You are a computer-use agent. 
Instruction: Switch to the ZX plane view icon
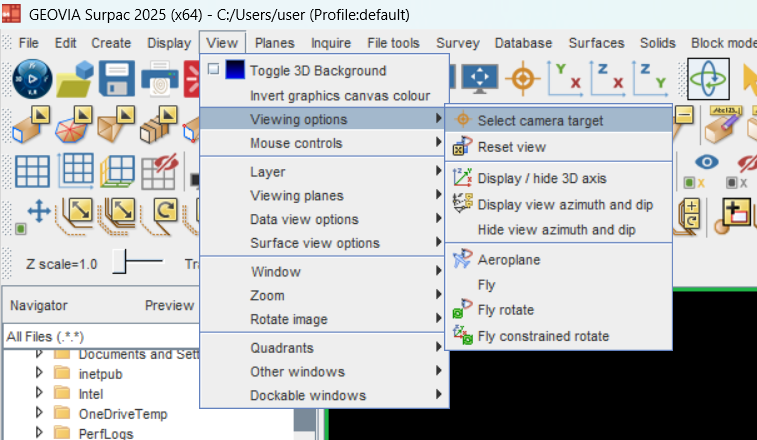[x=607, y=78]
